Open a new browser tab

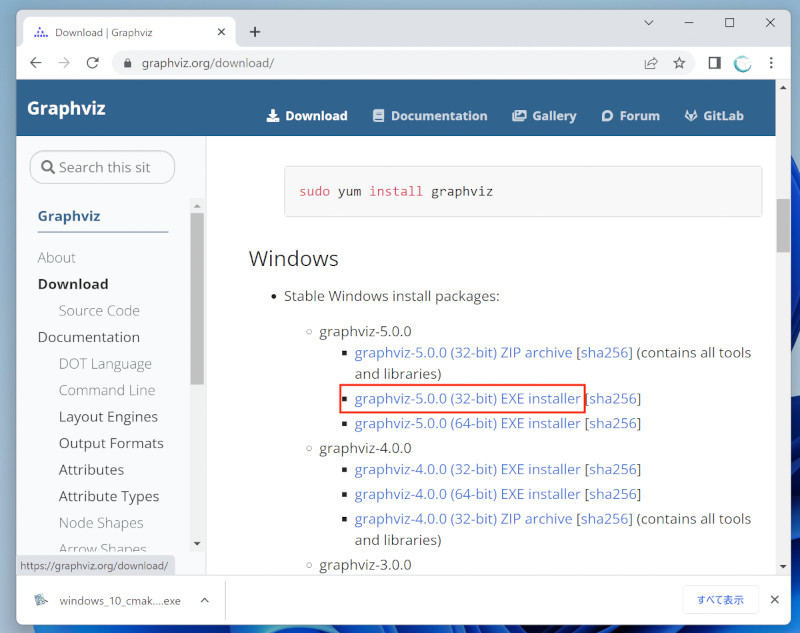[x=255, y=31]
